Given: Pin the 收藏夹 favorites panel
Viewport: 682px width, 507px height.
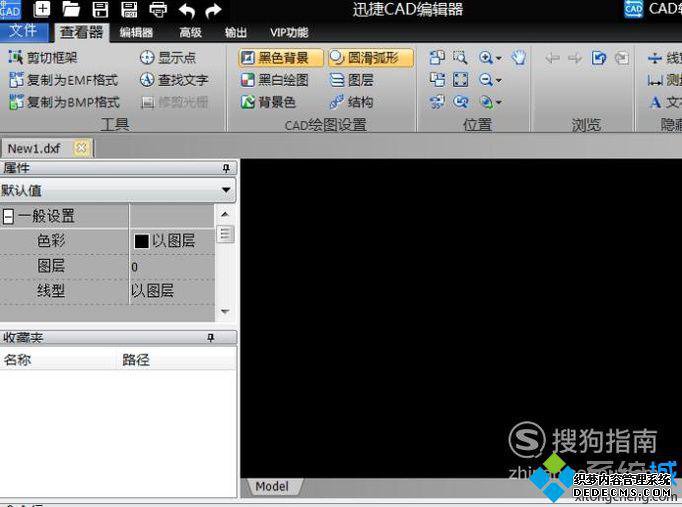Looking at the screenshot, I should pos(211,337).
